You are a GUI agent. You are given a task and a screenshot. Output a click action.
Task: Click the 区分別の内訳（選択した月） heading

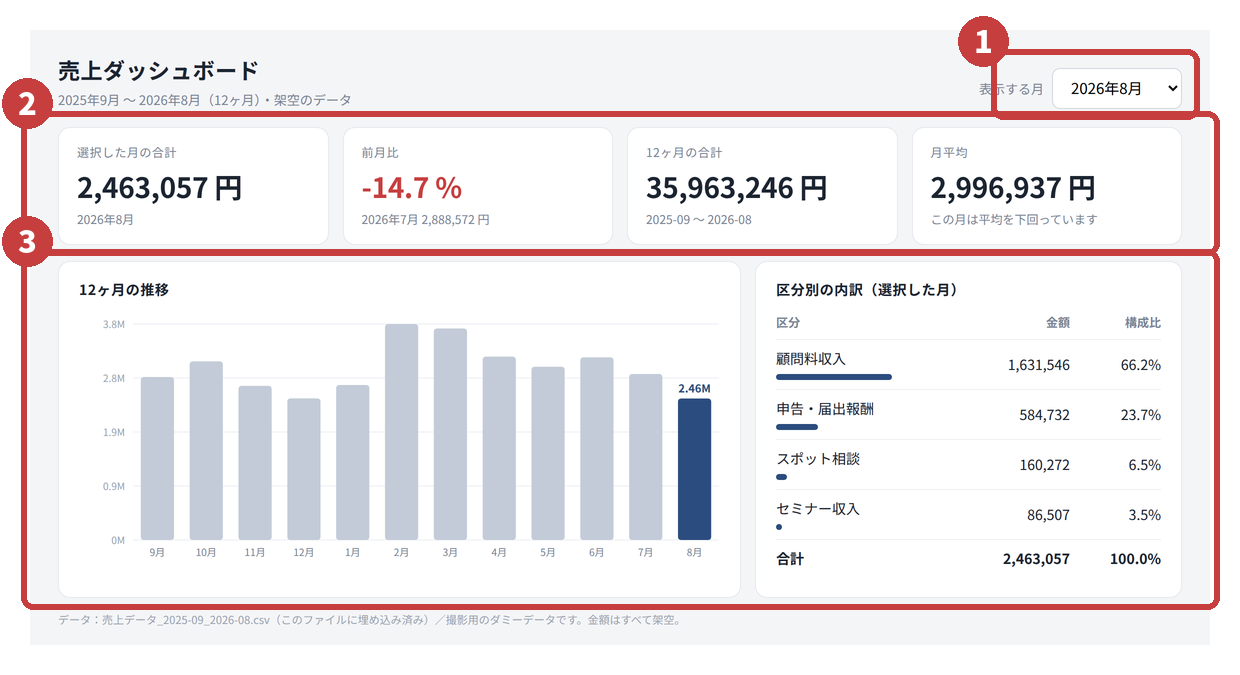coord(867,290)
